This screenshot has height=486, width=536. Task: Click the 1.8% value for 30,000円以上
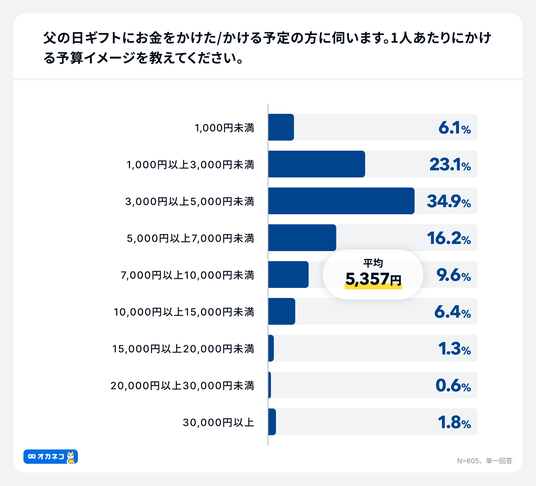(455, 422)
